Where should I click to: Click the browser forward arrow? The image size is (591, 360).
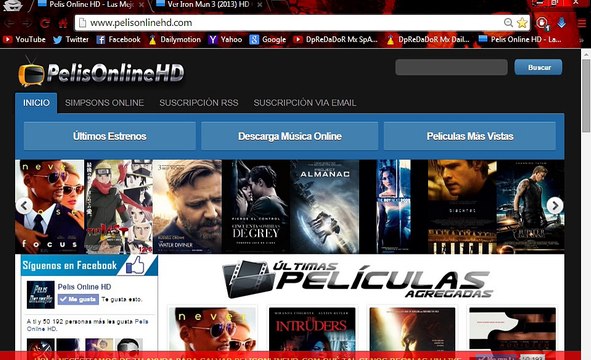coord(27,23)
